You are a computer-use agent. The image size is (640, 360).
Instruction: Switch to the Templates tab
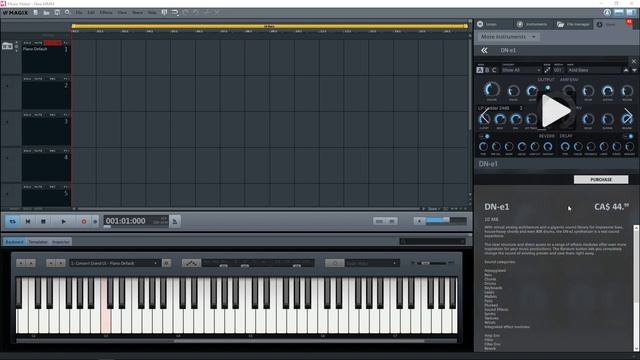point(38,242)
